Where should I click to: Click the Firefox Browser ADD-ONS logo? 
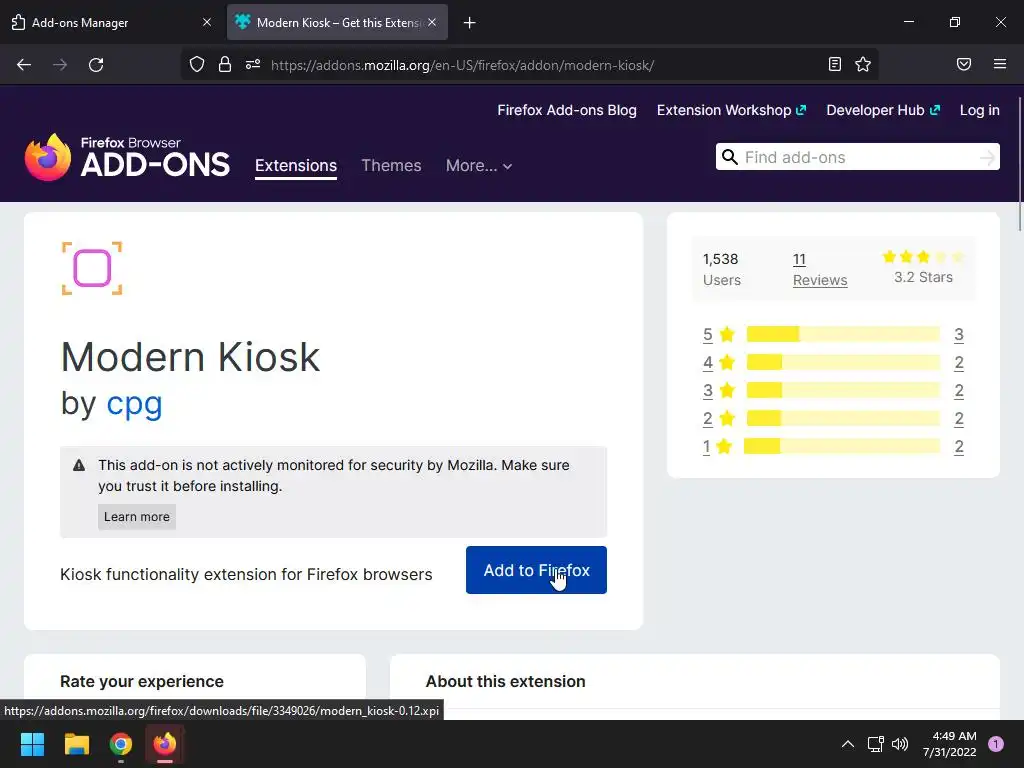coord(127,157)
